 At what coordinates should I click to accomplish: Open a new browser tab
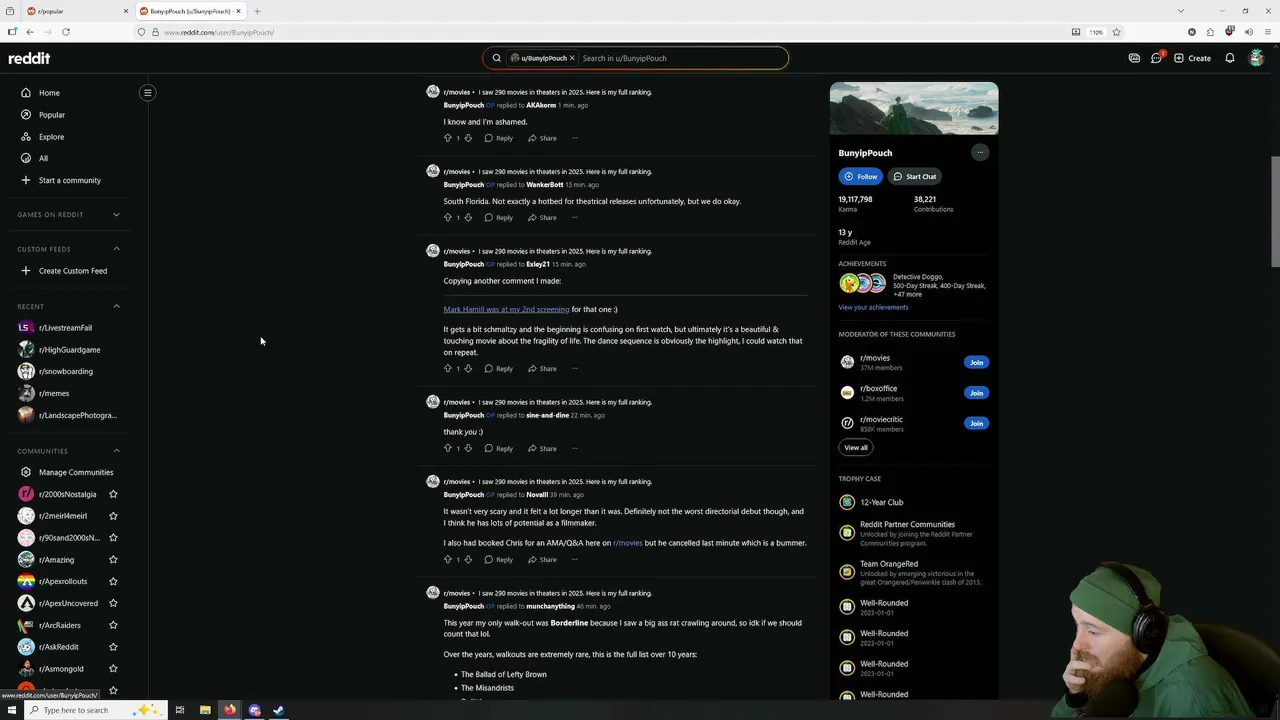257,11
